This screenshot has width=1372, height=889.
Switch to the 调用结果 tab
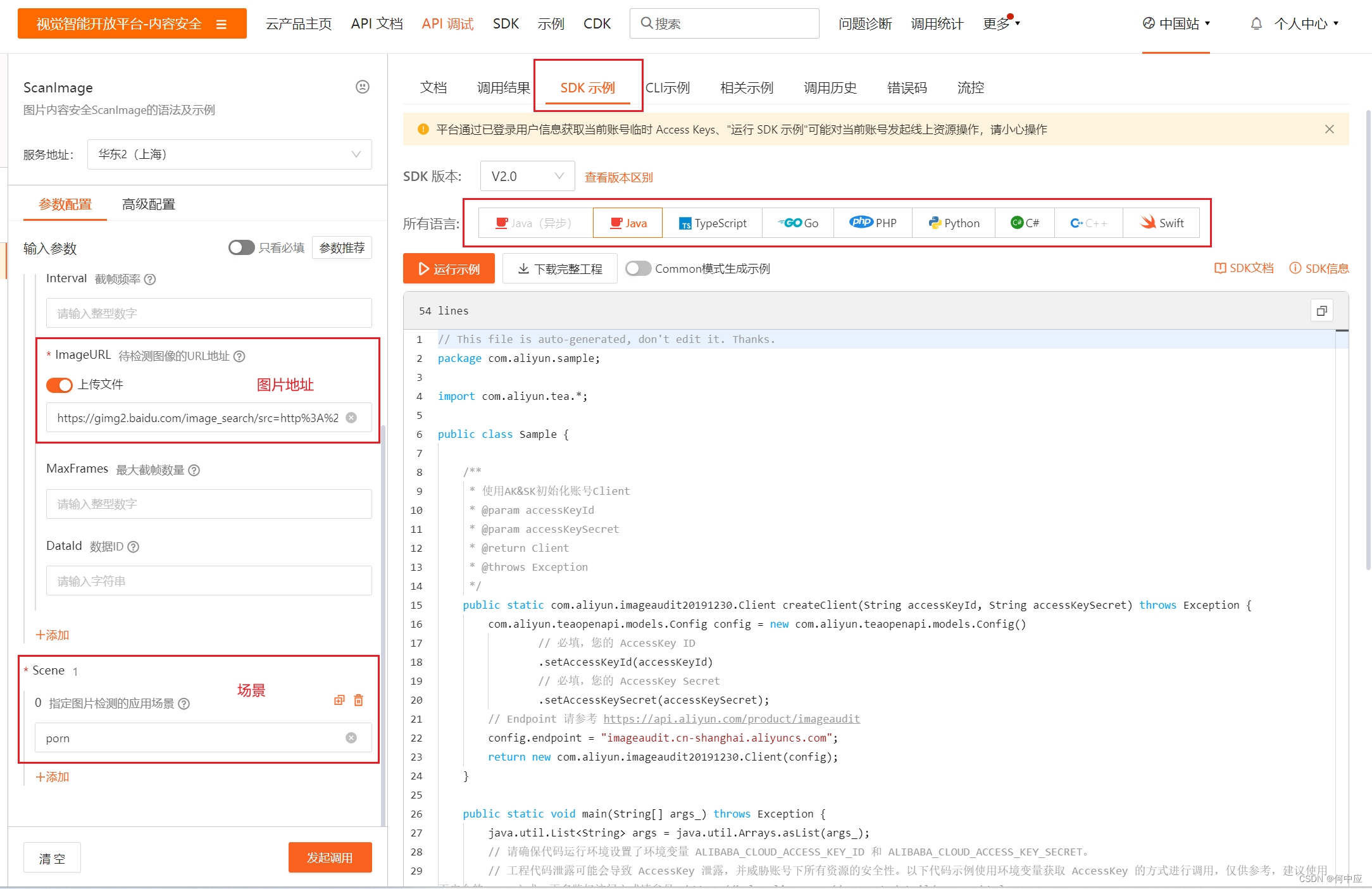[x=503, y=87]
